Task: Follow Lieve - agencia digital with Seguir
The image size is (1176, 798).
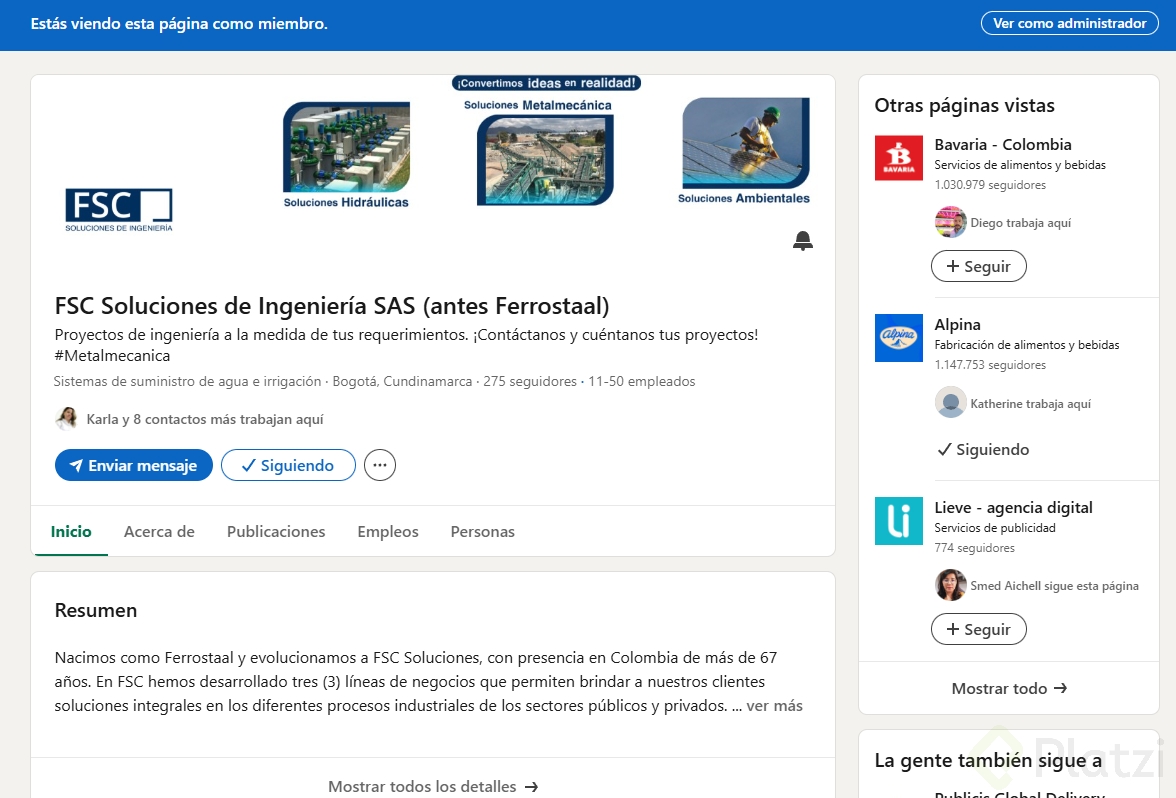Action: [978, 629]
